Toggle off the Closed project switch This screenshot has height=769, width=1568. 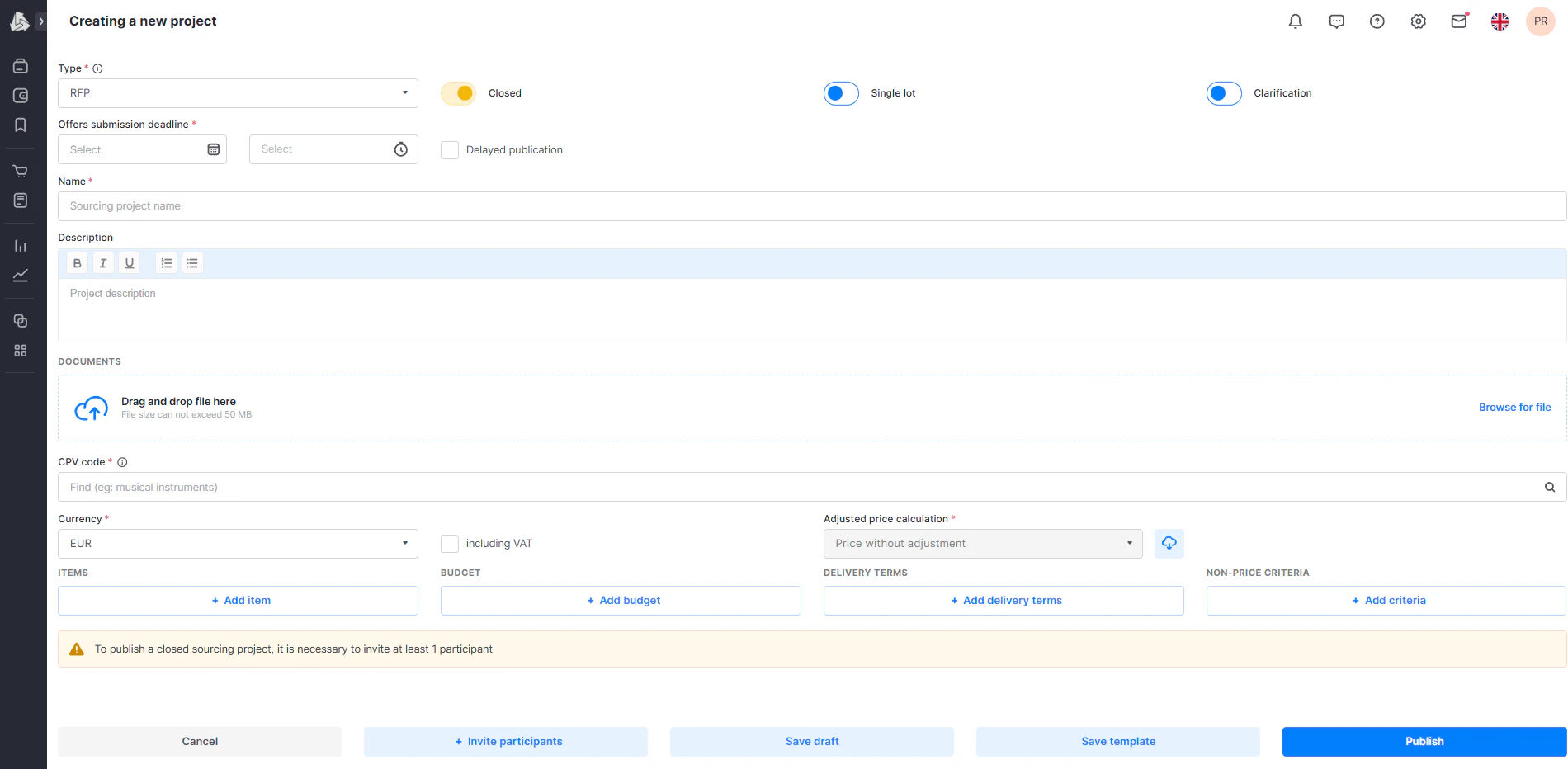(x=458, y=93)
